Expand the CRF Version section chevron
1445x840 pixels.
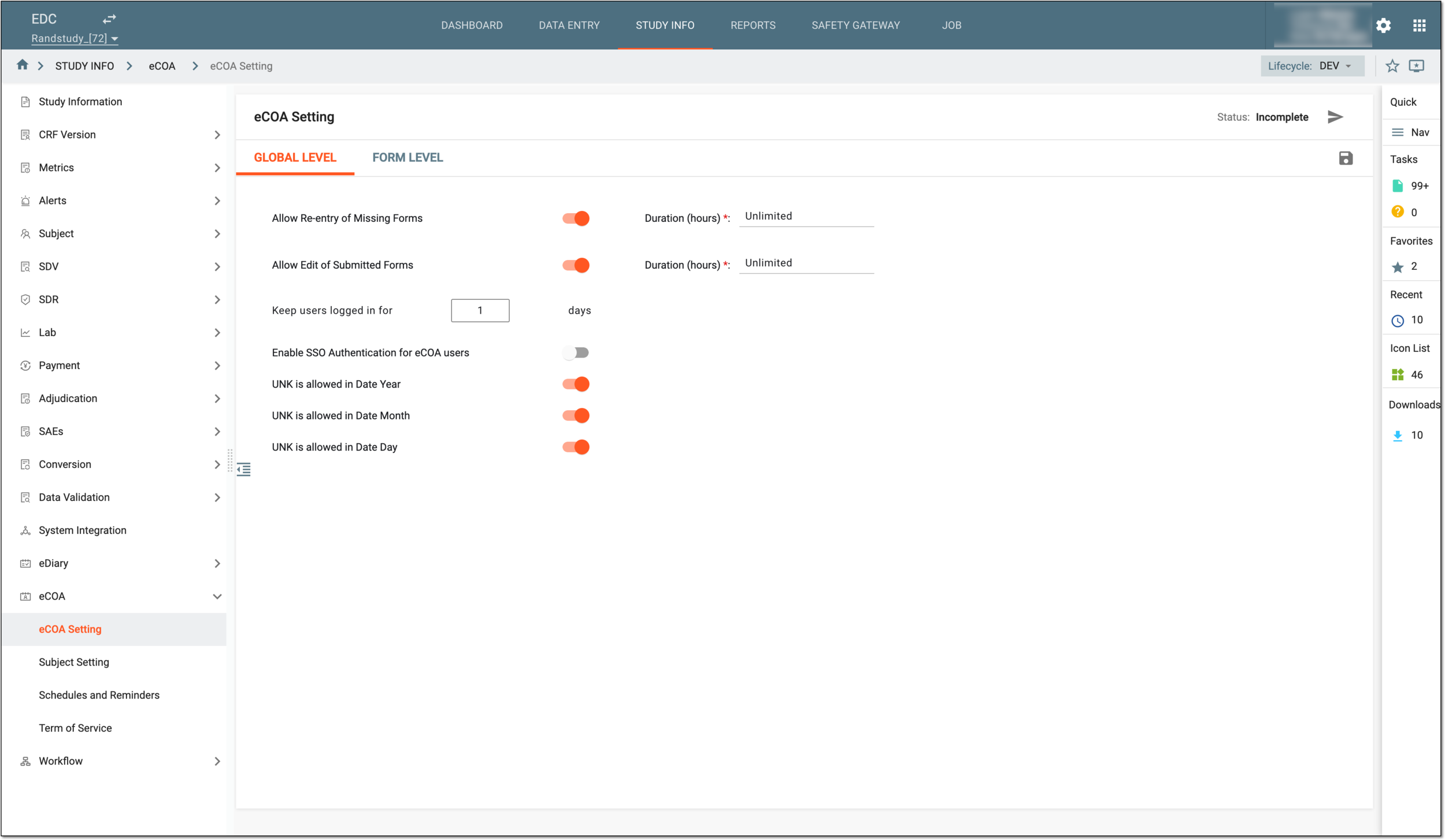tap(217, 135)
